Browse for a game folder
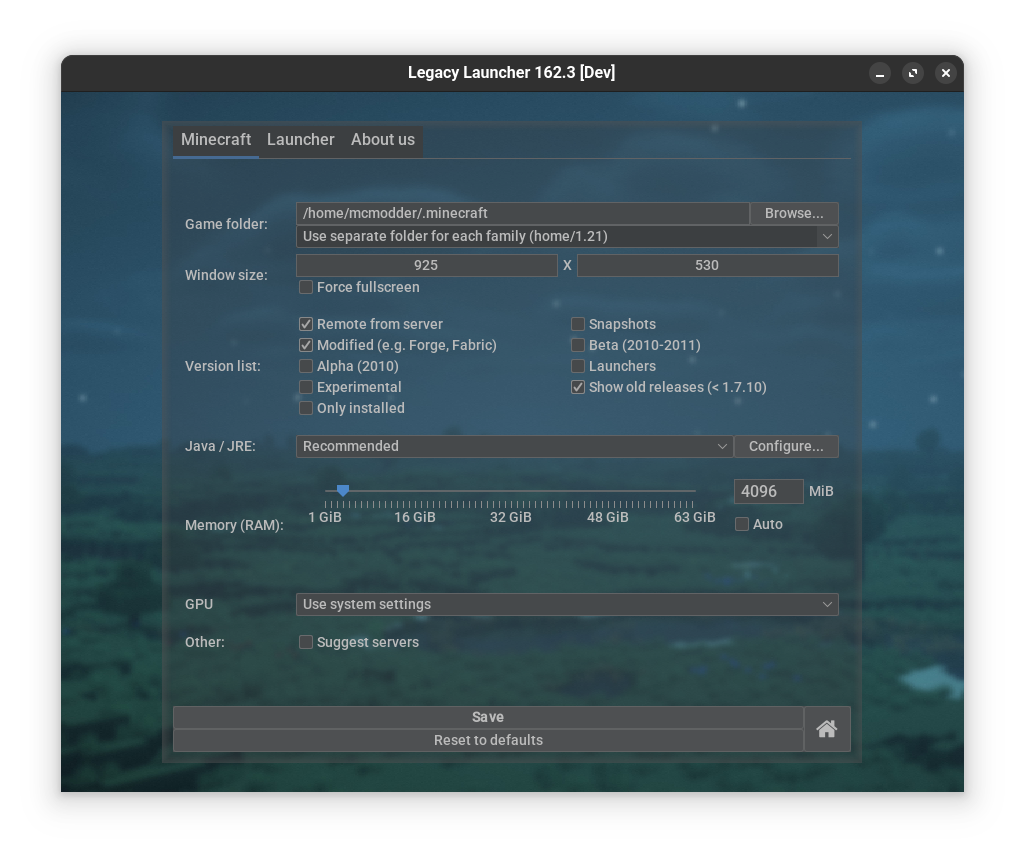Viewport: 1025px width, 859px height. [794, 213]
